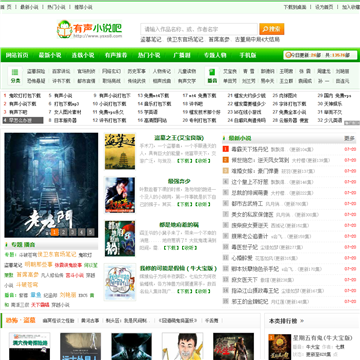
Task: Click the 明朝那些事 topic tag
Action: 39,265
